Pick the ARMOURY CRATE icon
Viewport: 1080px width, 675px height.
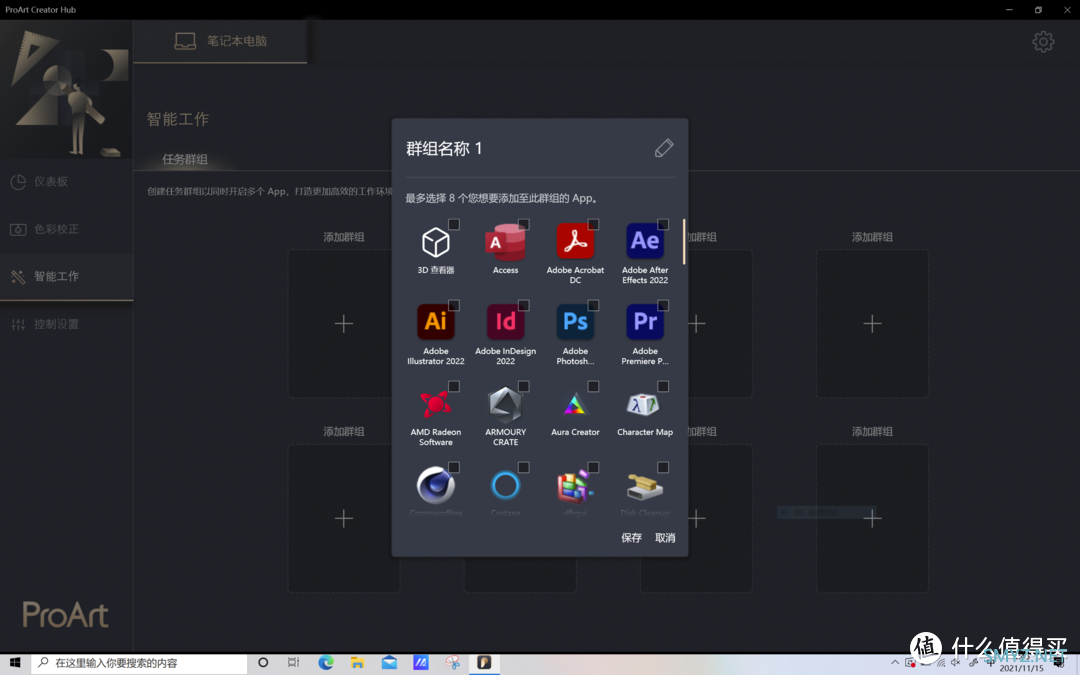point(506,404)
